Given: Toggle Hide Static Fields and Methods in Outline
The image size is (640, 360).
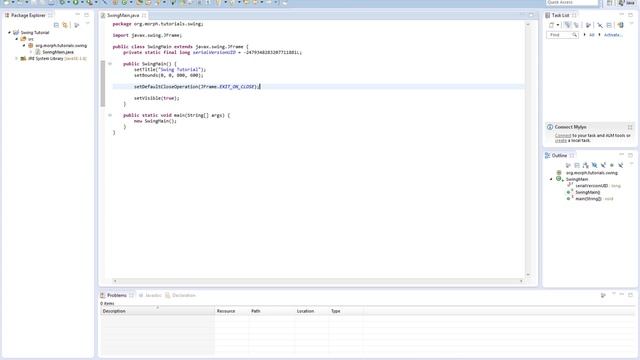Looking at the screenshot, I should (x=603, y=165).
